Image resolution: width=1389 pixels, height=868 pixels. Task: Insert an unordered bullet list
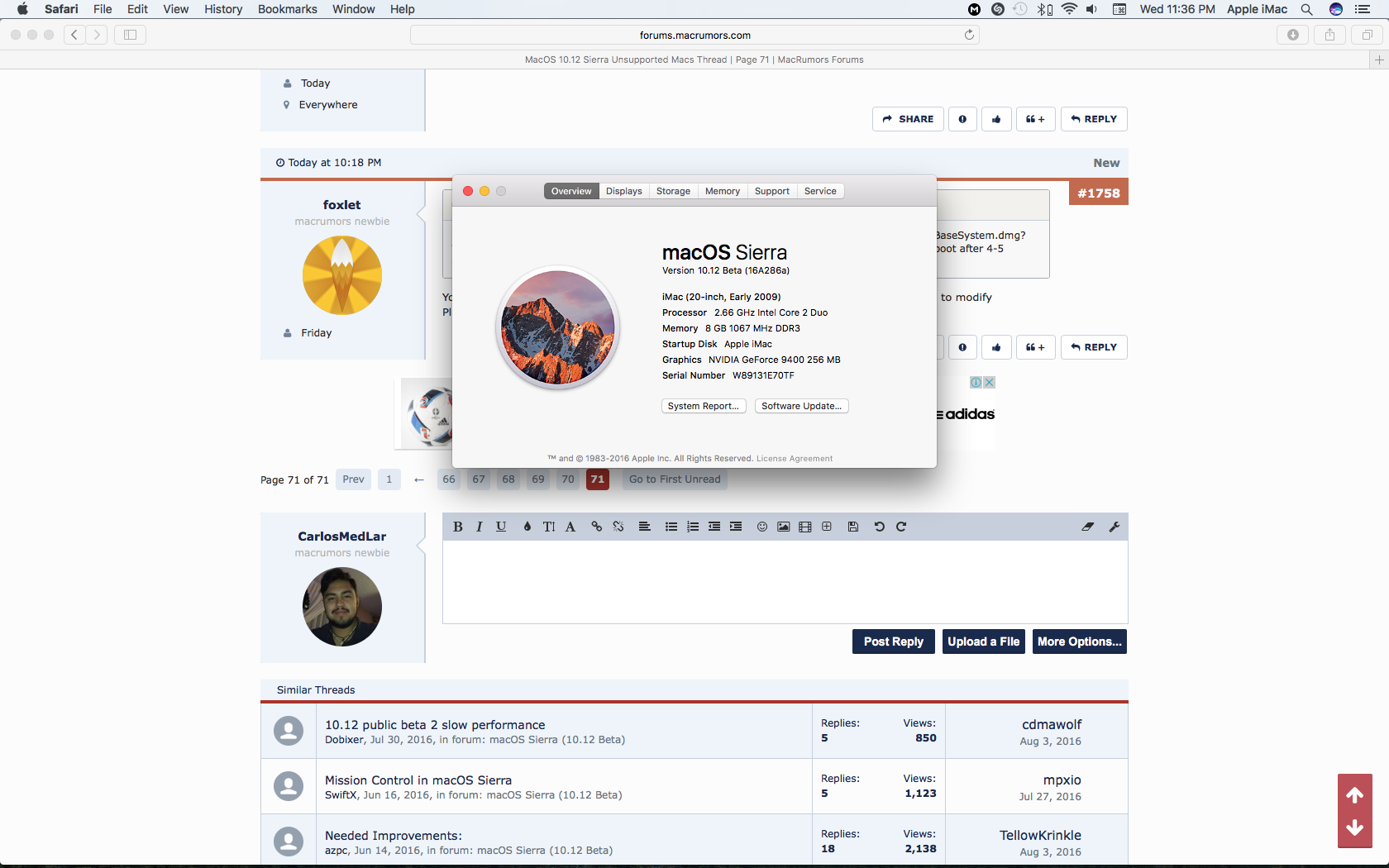(671, 527)
